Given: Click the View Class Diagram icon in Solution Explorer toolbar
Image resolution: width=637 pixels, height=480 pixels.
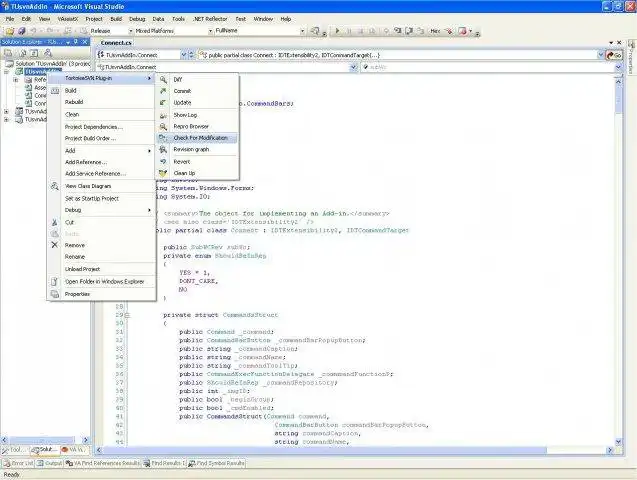Looking at the screenshot, I should [48, 53].
